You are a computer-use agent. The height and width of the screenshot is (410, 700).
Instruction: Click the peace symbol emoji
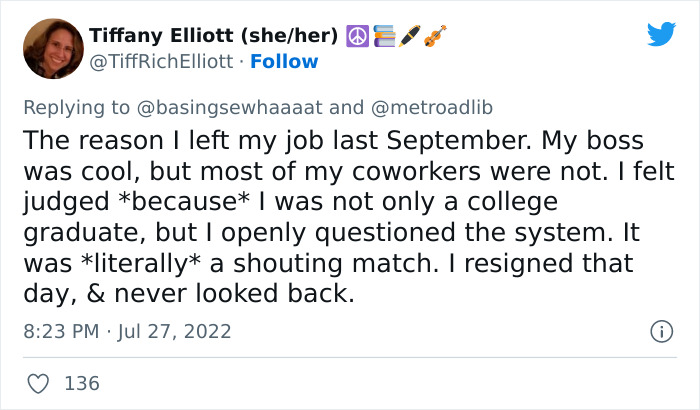point(357,35)
